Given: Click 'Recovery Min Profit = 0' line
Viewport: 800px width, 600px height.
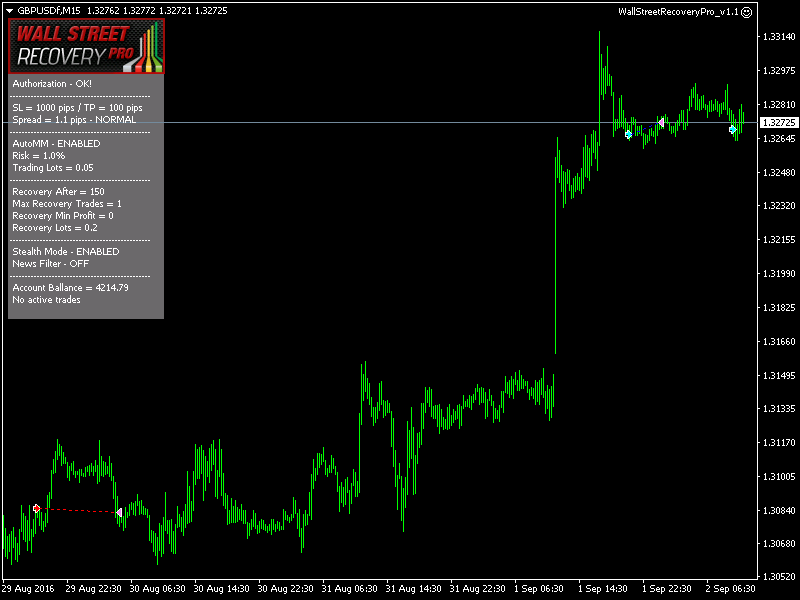Looking at the screenshot, I should click(x=63, y=216).
